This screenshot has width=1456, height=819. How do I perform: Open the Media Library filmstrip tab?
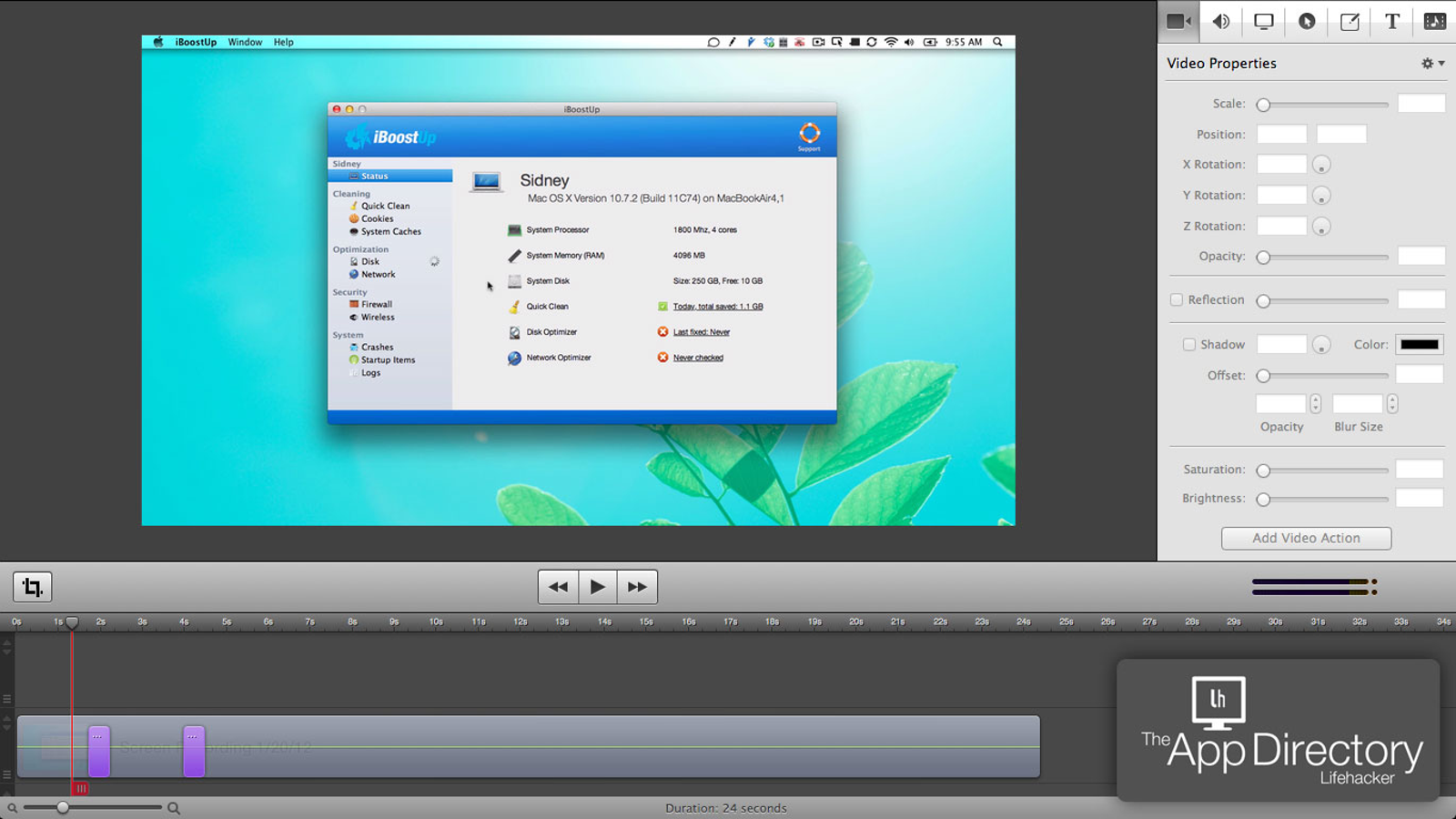1435,21
